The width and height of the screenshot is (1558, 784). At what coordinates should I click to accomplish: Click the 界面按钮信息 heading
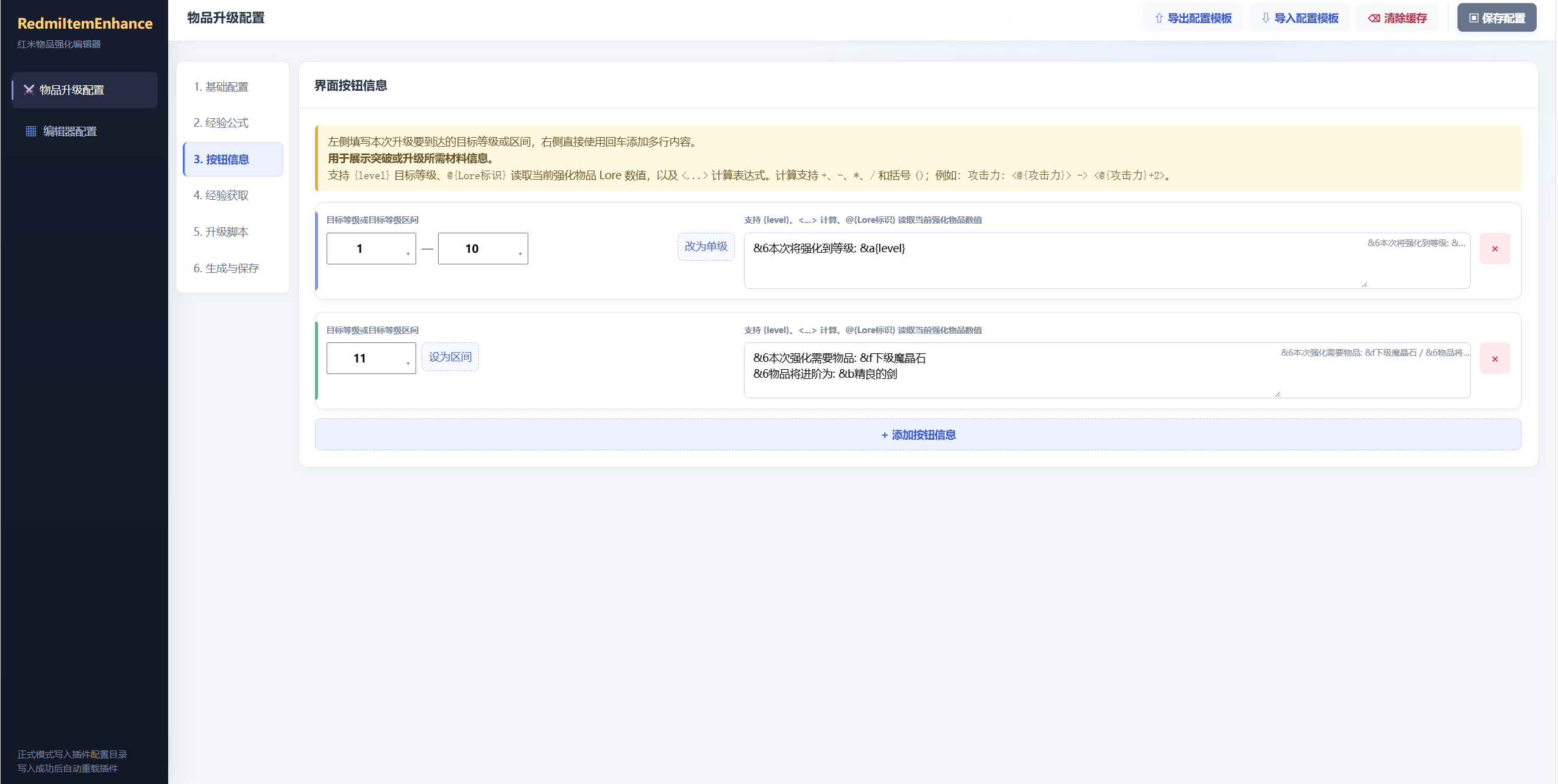pyautogui.click(x=351, y=86)
